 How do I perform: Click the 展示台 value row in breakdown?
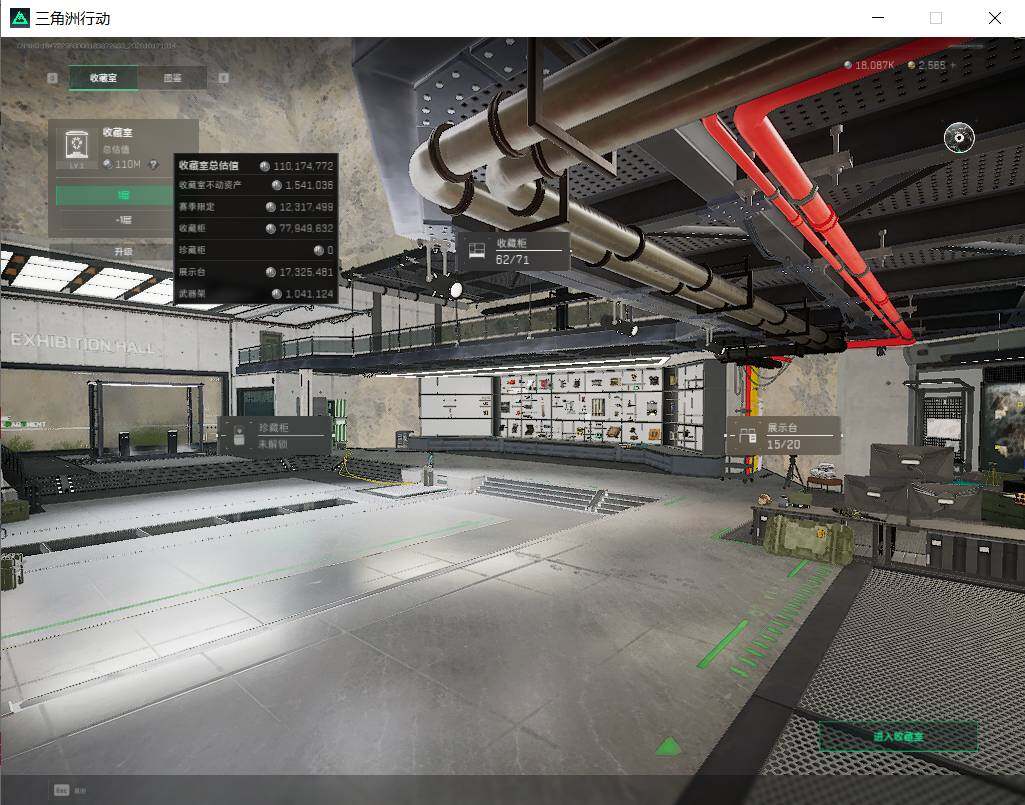point(256,271)
